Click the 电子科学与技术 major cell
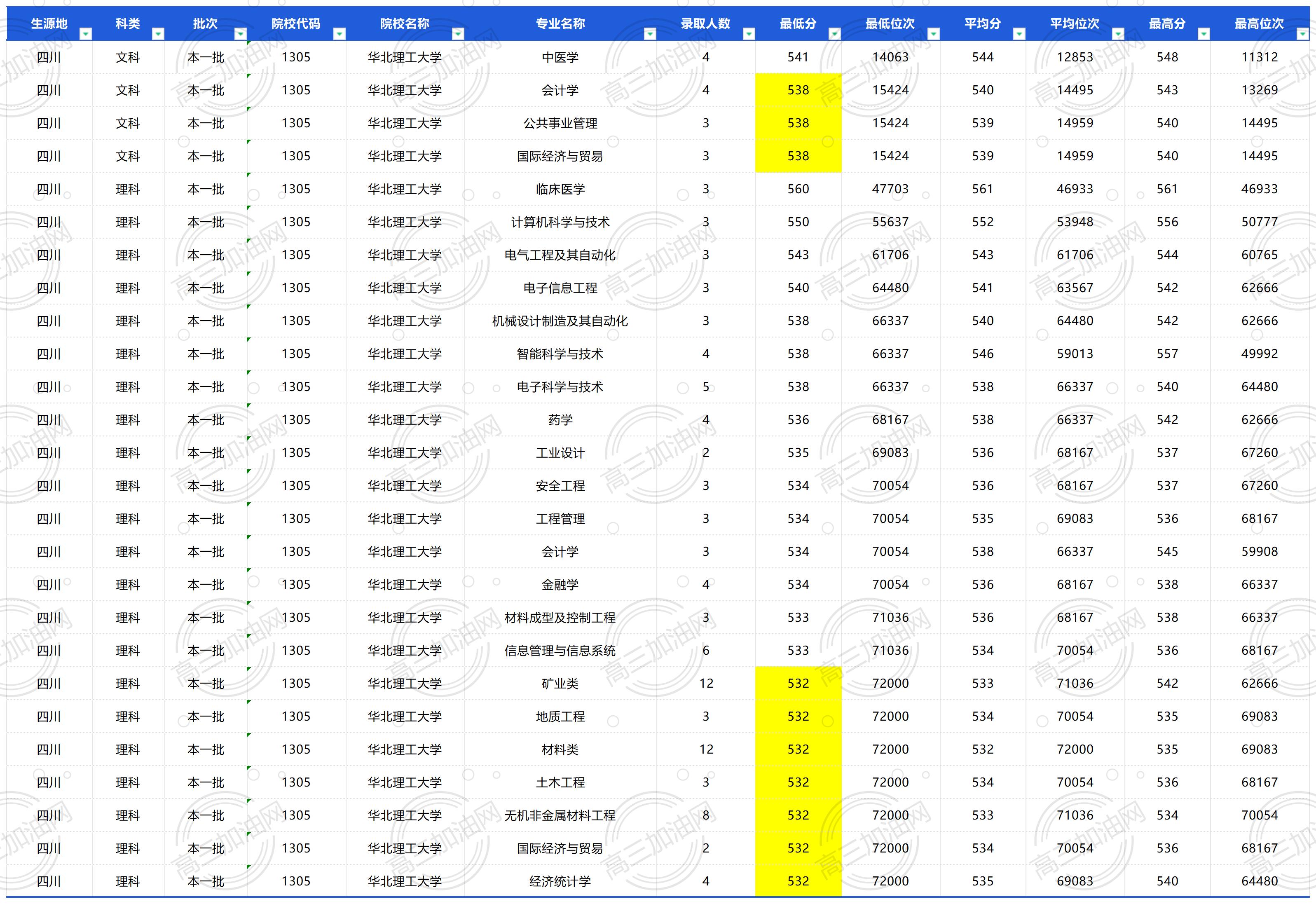Screen dimensions: 1316x904 [x=560, y=387]
